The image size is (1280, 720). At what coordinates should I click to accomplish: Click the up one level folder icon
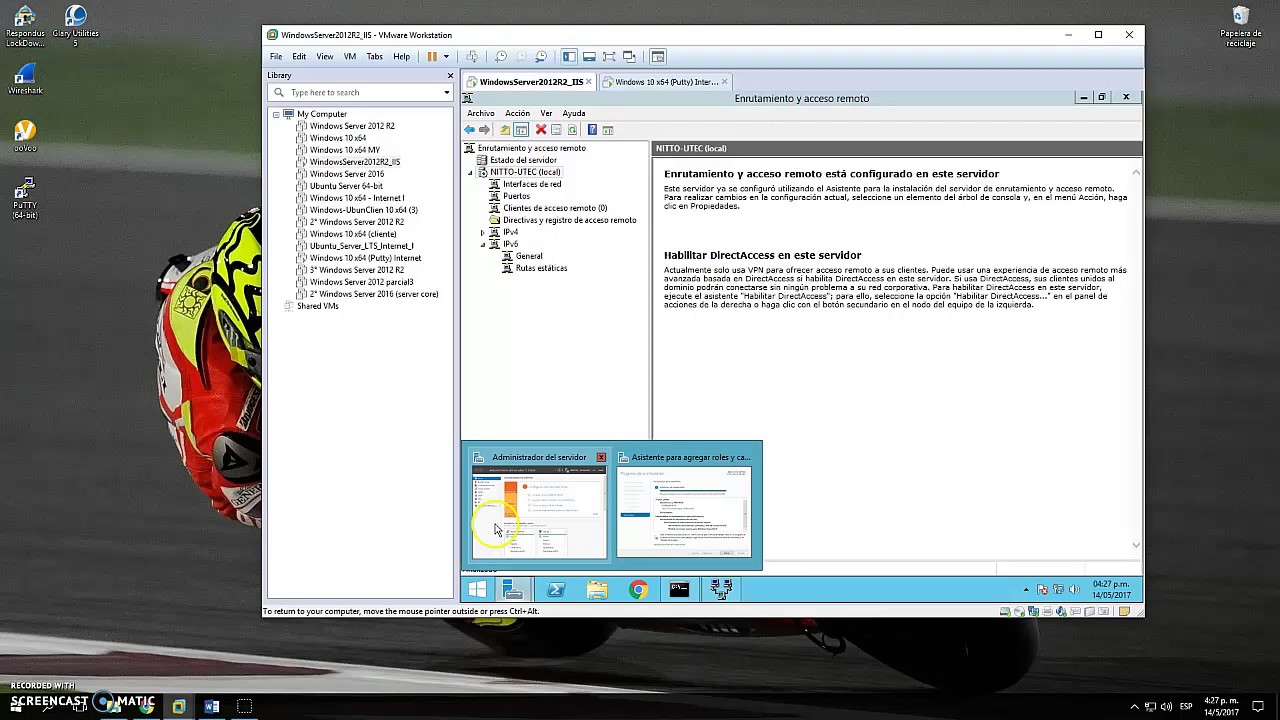[x=505, y=130]
